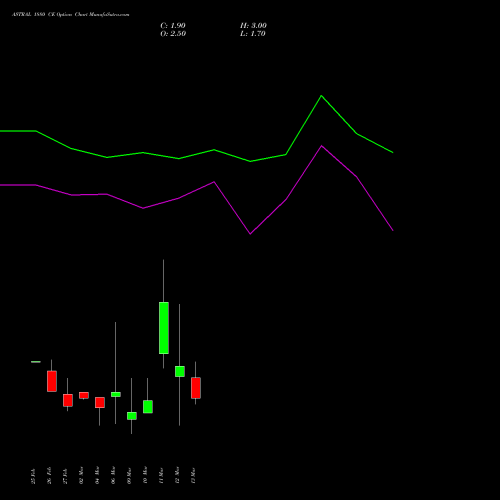500x500 pixels.
Task: Click the purple indicator line's lowest dip
Action: point(250,234)
